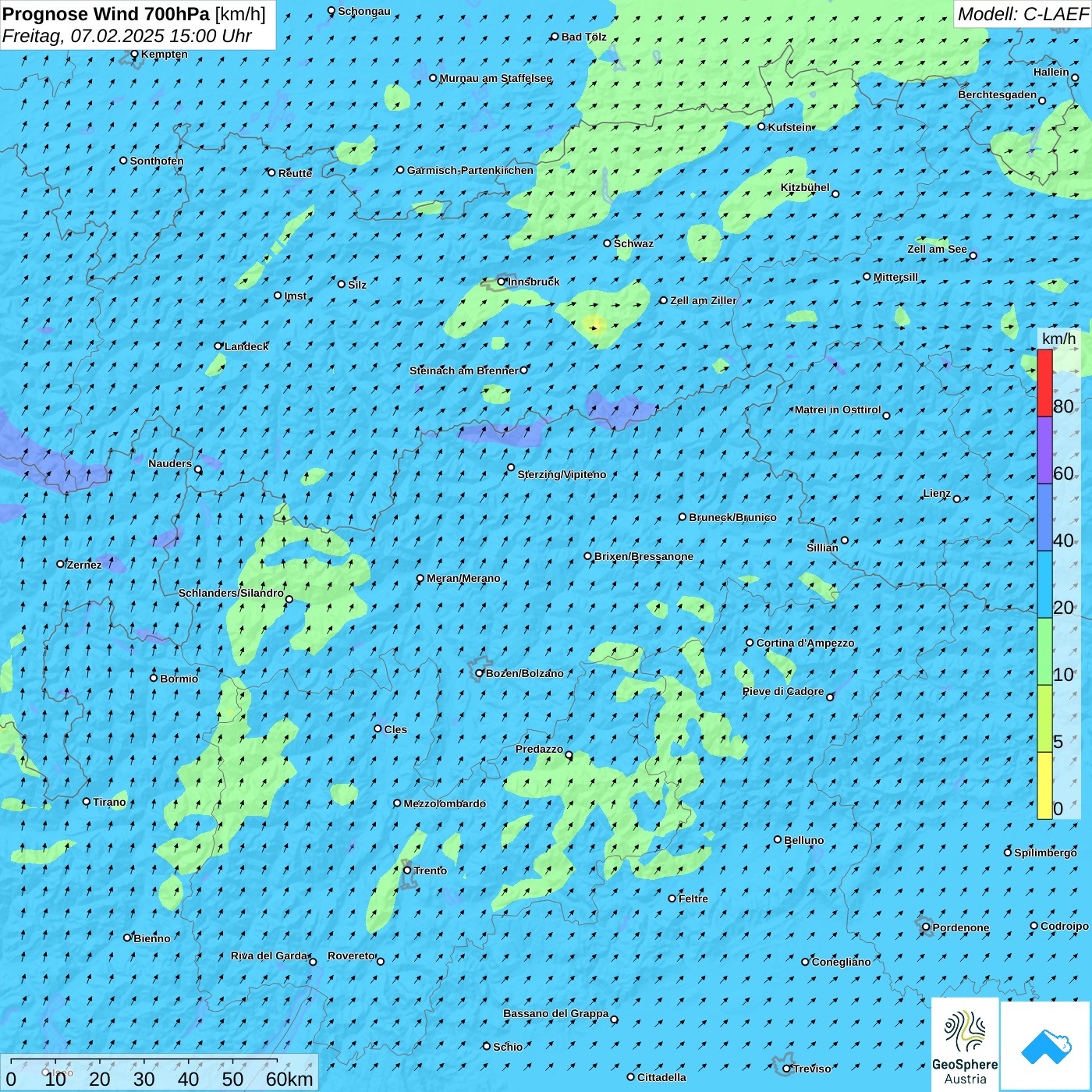Click the Silz label
This screenshot has height=1092, width=1092.
pos(357,285)
